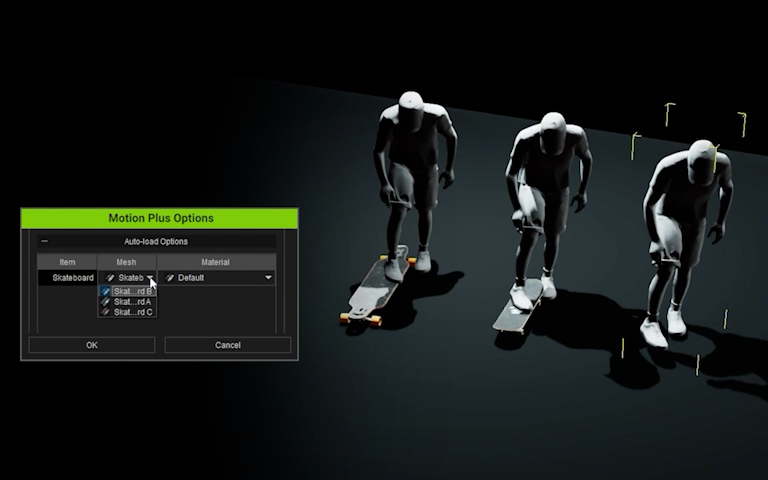Collapse the Auto-load Options section
This screenshot has height=480, width=768.
pos(44,241)
